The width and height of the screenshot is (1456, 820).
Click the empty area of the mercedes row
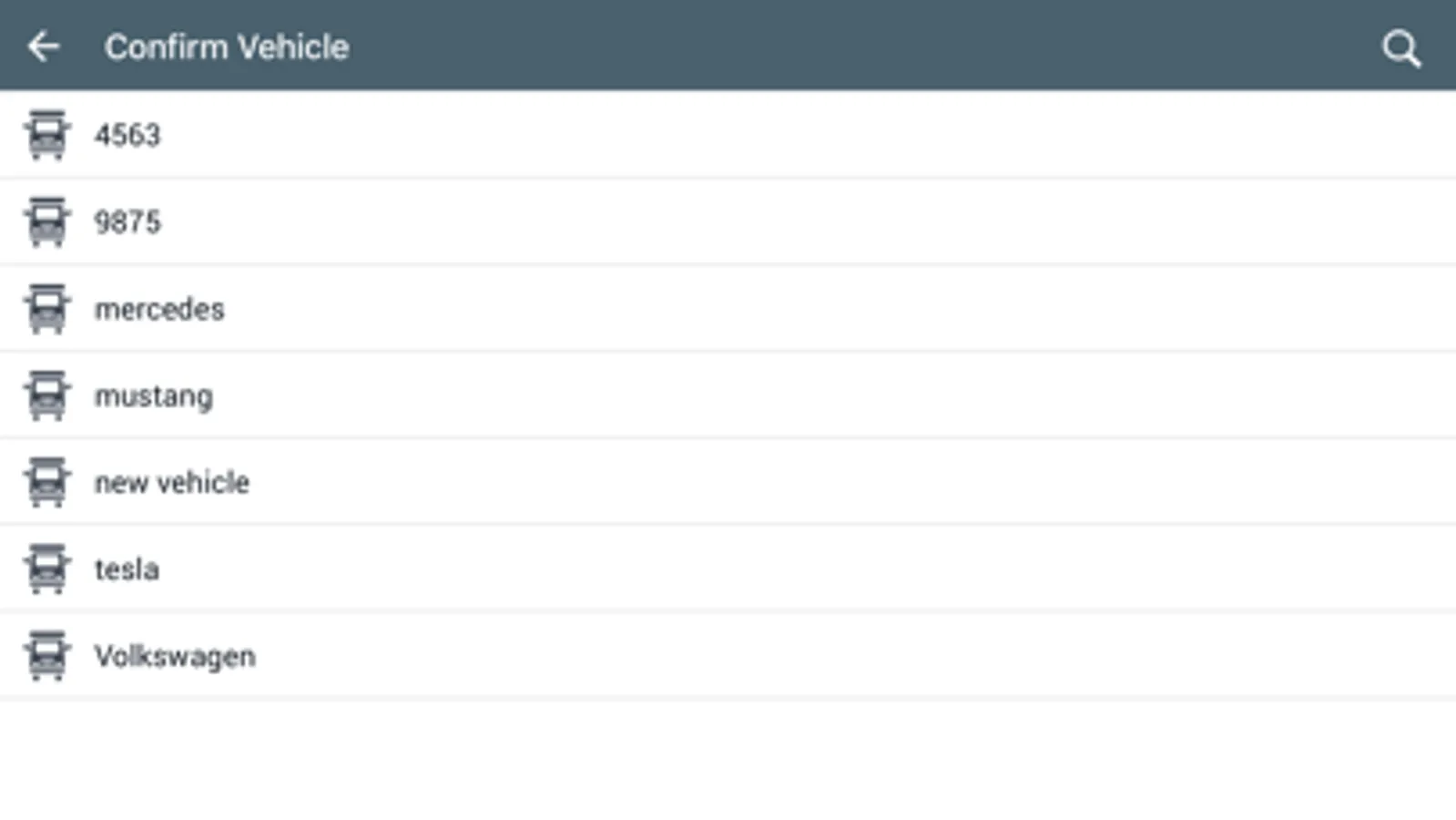[x=820, y=309]
